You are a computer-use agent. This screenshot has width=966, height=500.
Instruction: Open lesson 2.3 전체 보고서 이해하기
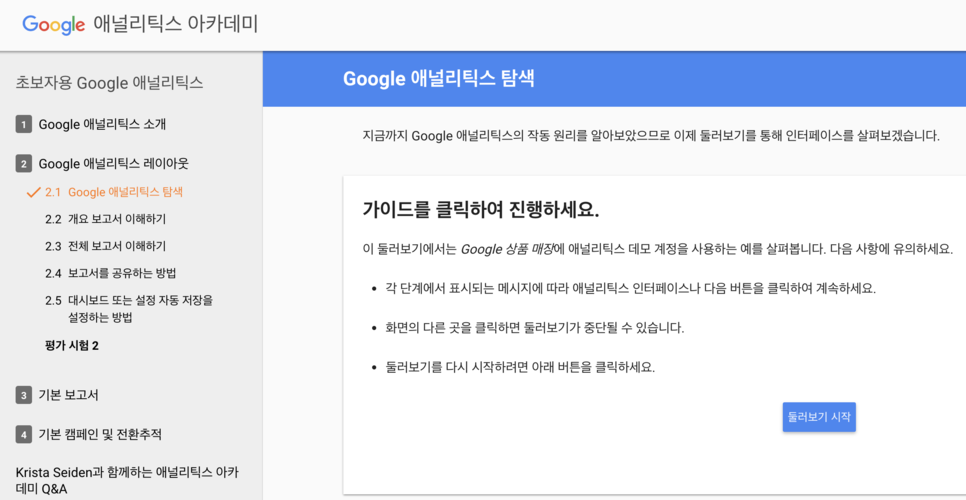[105, 246]
